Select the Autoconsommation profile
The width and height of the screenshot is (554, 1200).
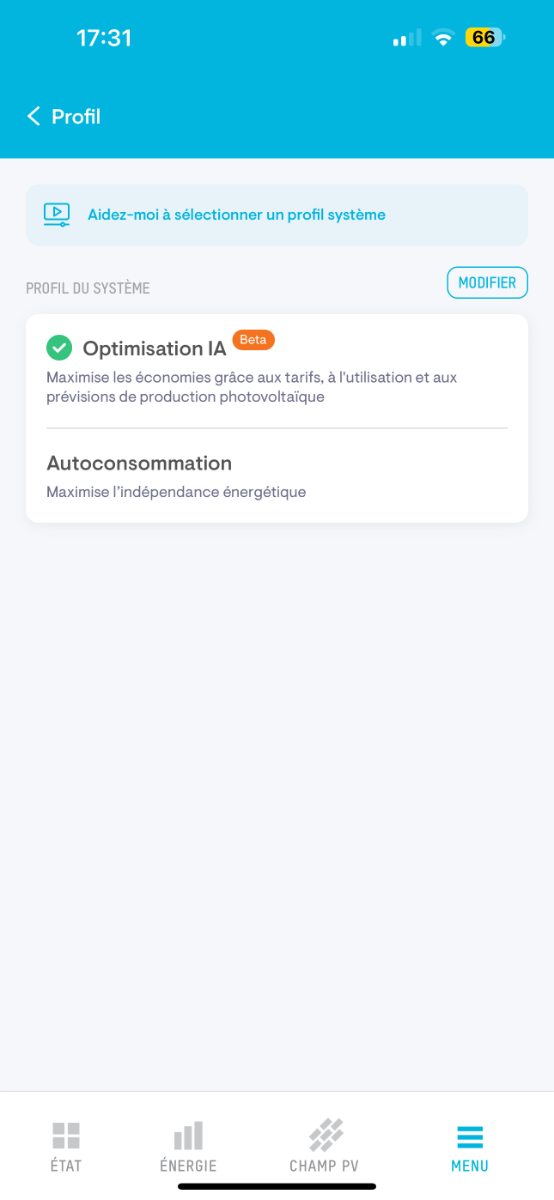point(277,476)
